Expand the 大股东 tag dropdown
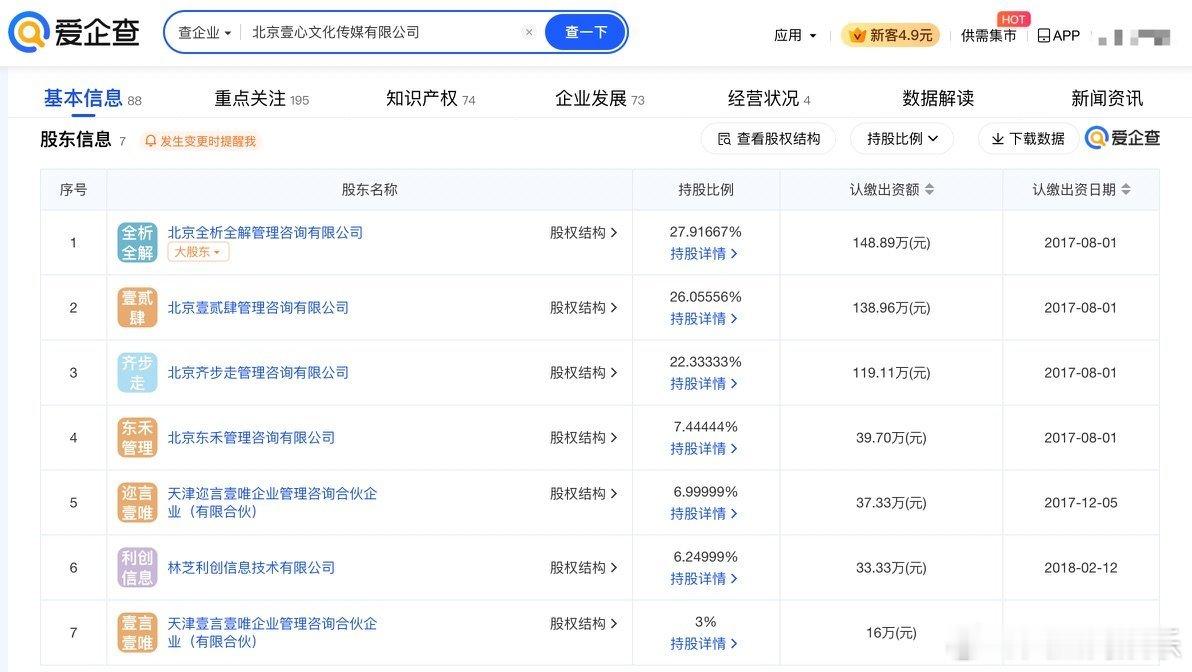This screenshot has height=672, width=1192. (x=198, y=252)
